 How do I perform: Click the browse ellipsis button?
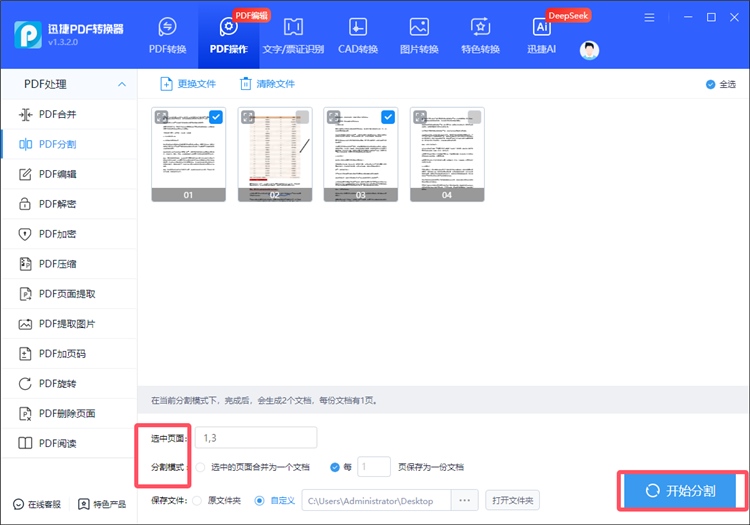[464, 501]
